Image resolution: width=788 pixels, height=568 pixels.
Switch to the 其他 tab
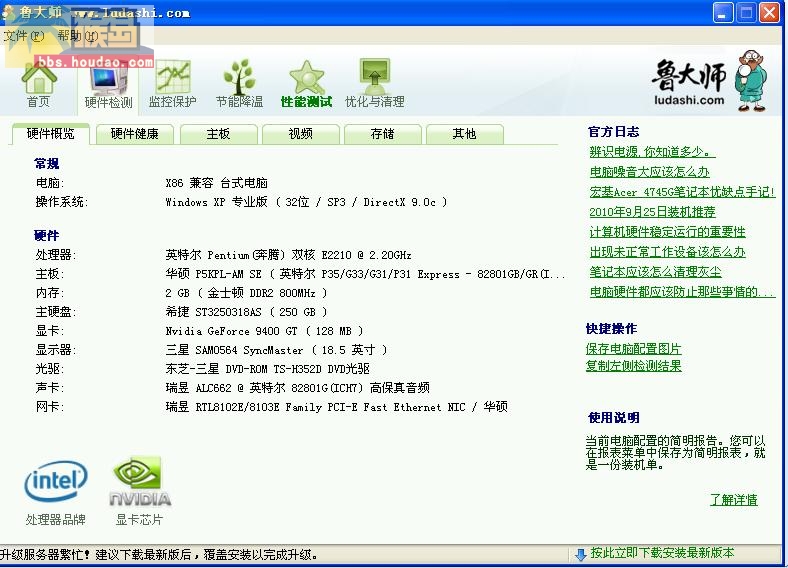pos(464,134)
